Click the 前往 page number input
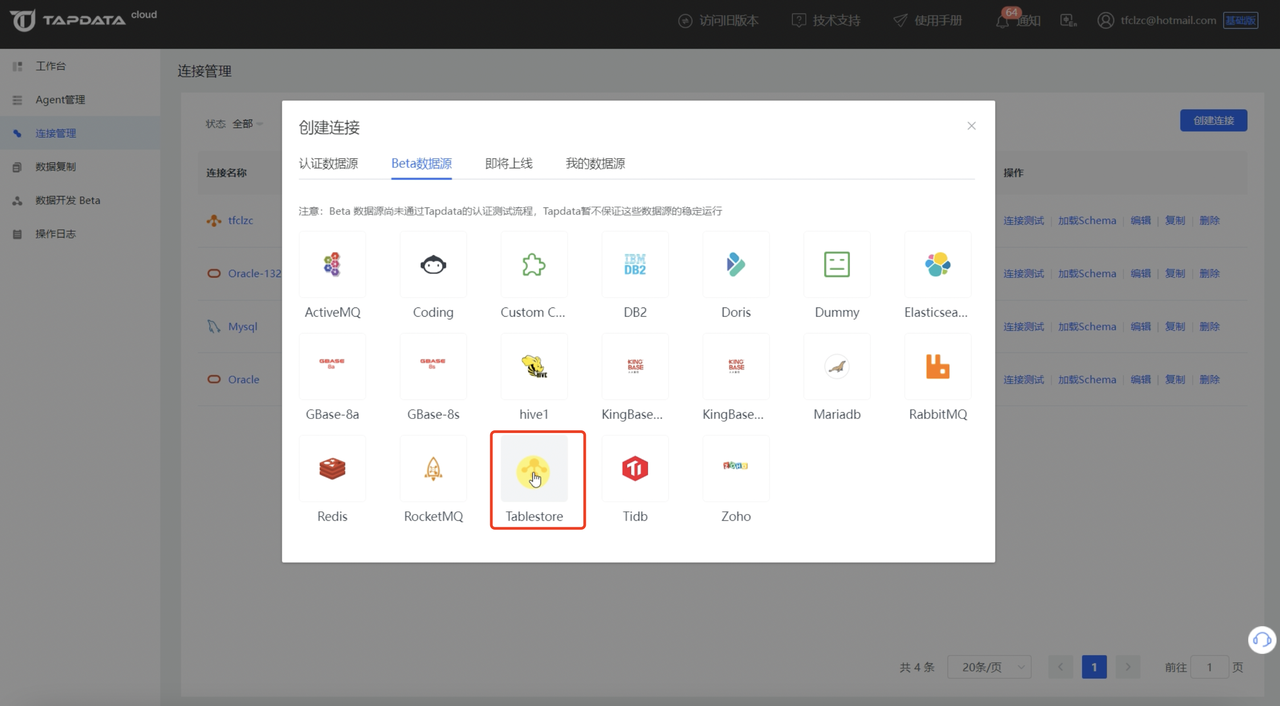The image size is (1280, 706). click(x=1209, y=667)
